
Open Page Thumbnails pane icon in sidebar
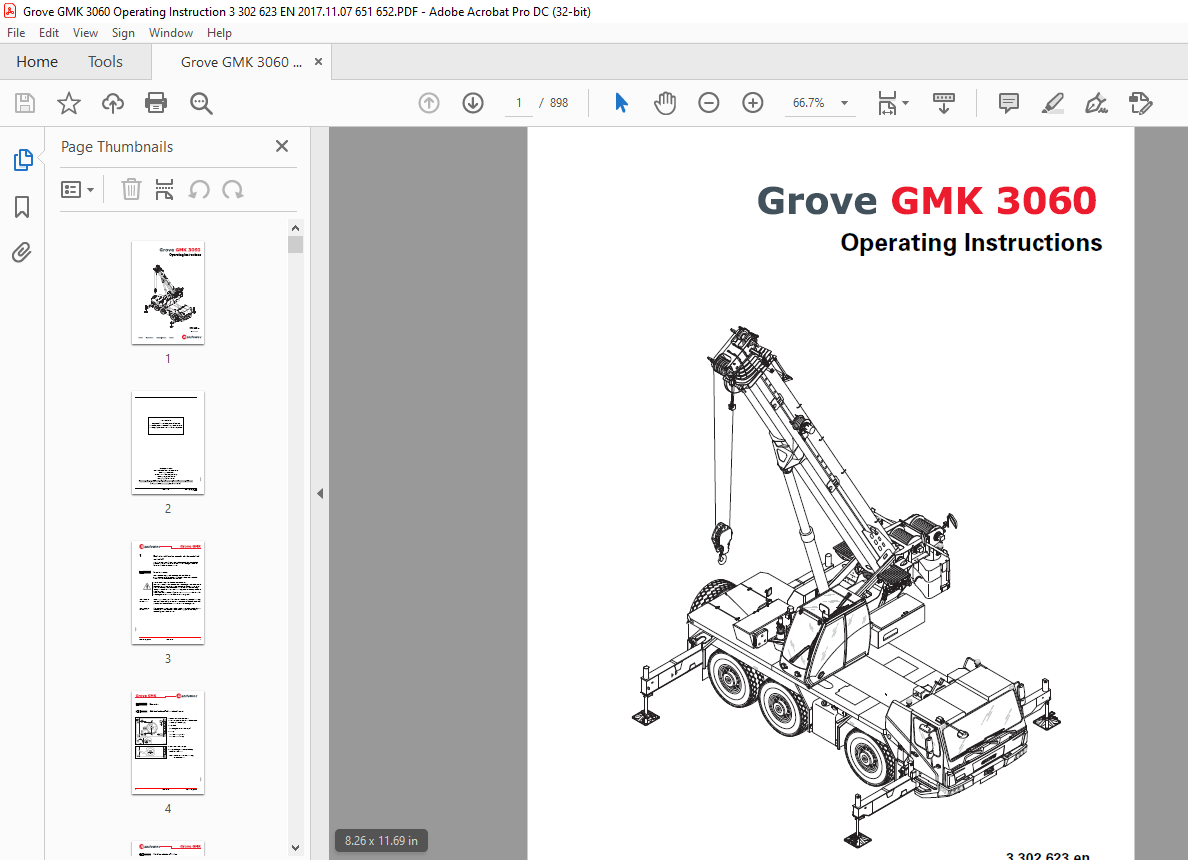tap(23, 160)
